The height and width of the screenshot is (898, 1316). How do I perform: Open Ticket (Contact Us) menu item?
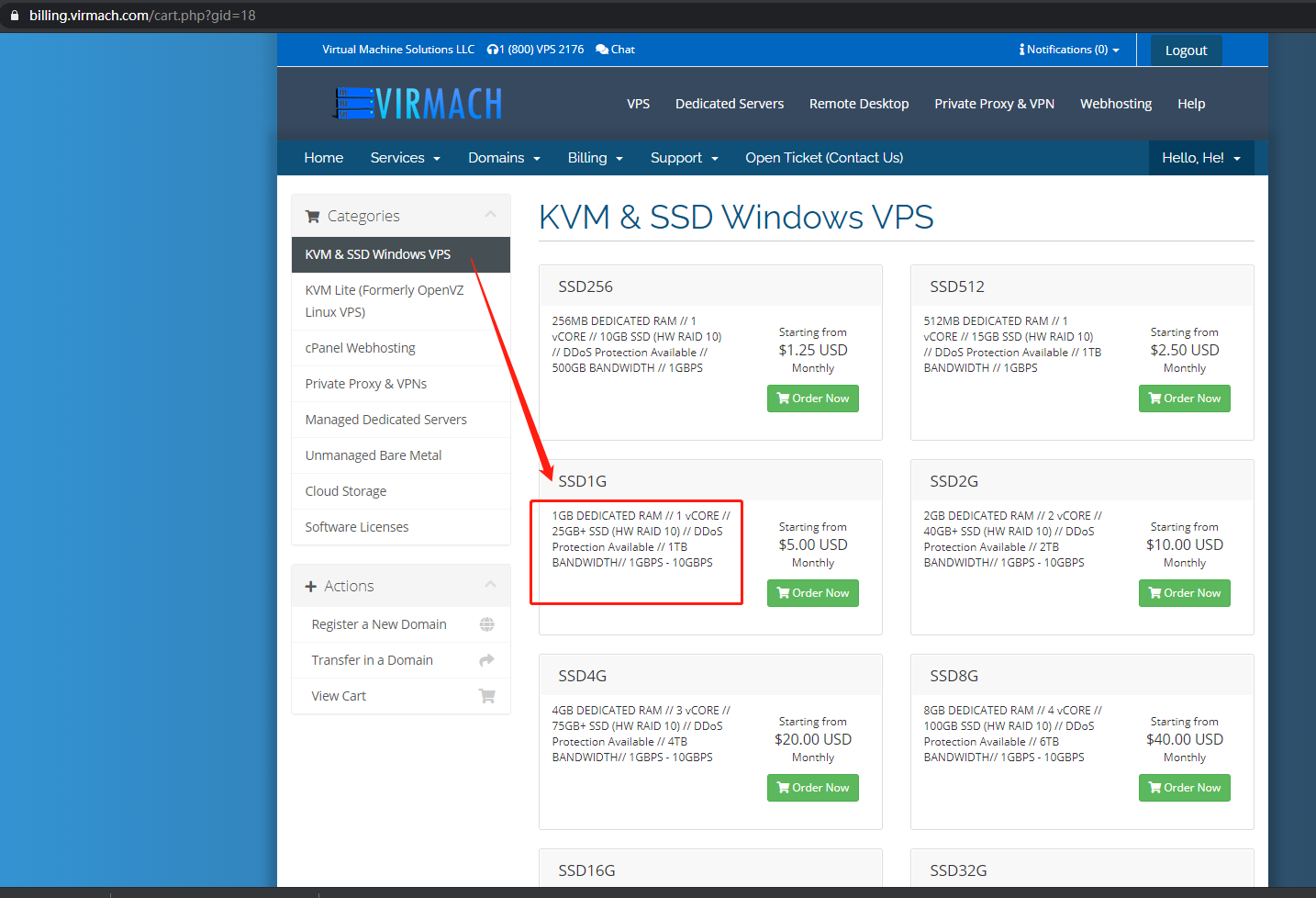[824, 158]
